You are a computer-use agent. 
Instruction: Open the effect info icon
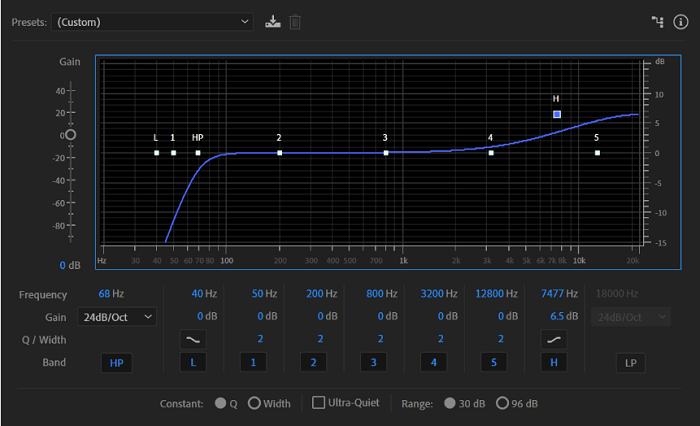pos(681,22)
